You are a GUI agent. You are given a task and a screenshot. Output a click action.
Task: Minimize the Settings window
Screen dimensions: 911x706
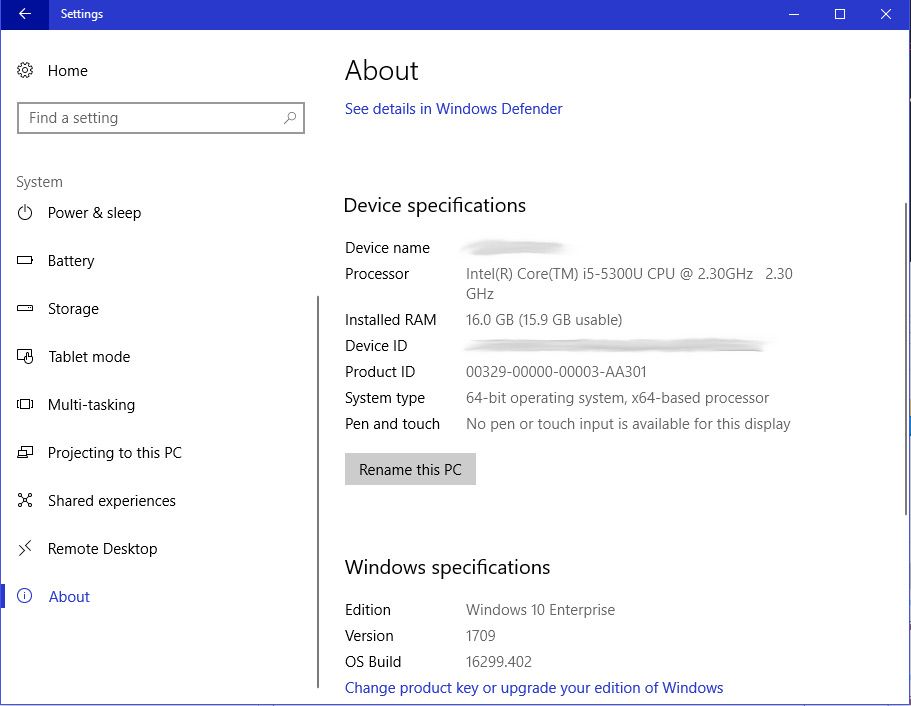point(794,14)
